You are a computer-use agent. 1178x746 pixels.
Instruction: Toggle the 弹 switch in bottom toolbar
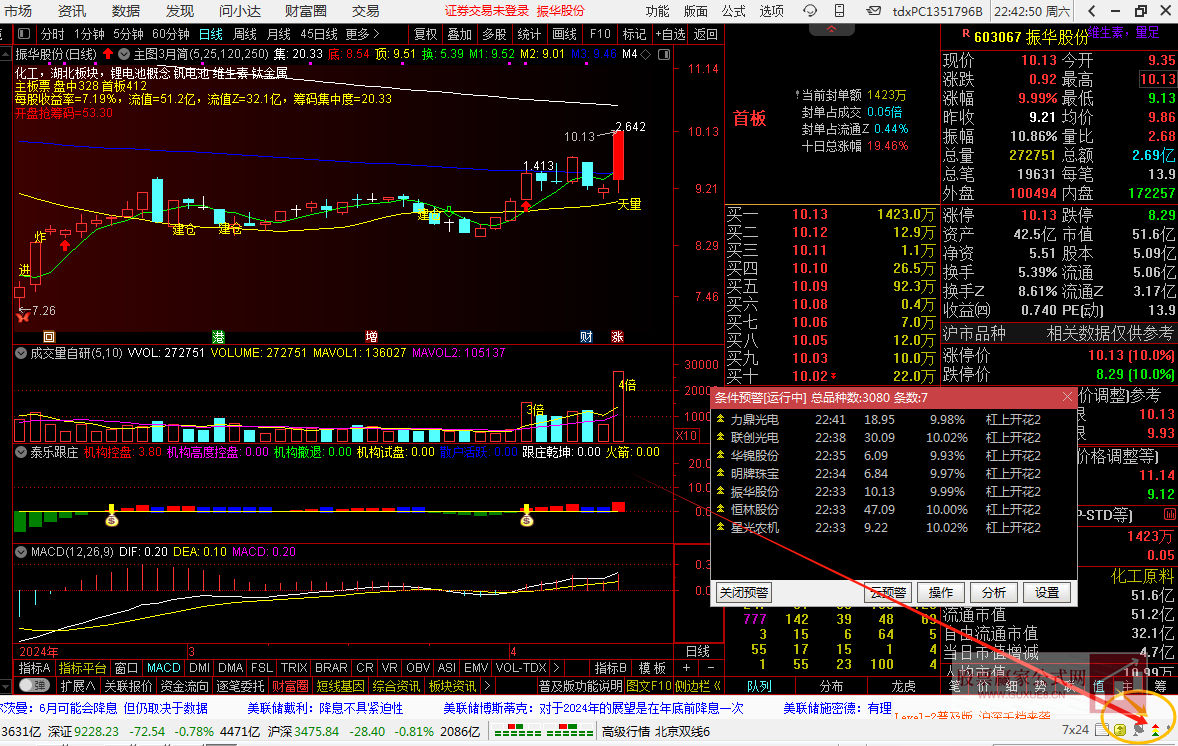pos(34,686)
